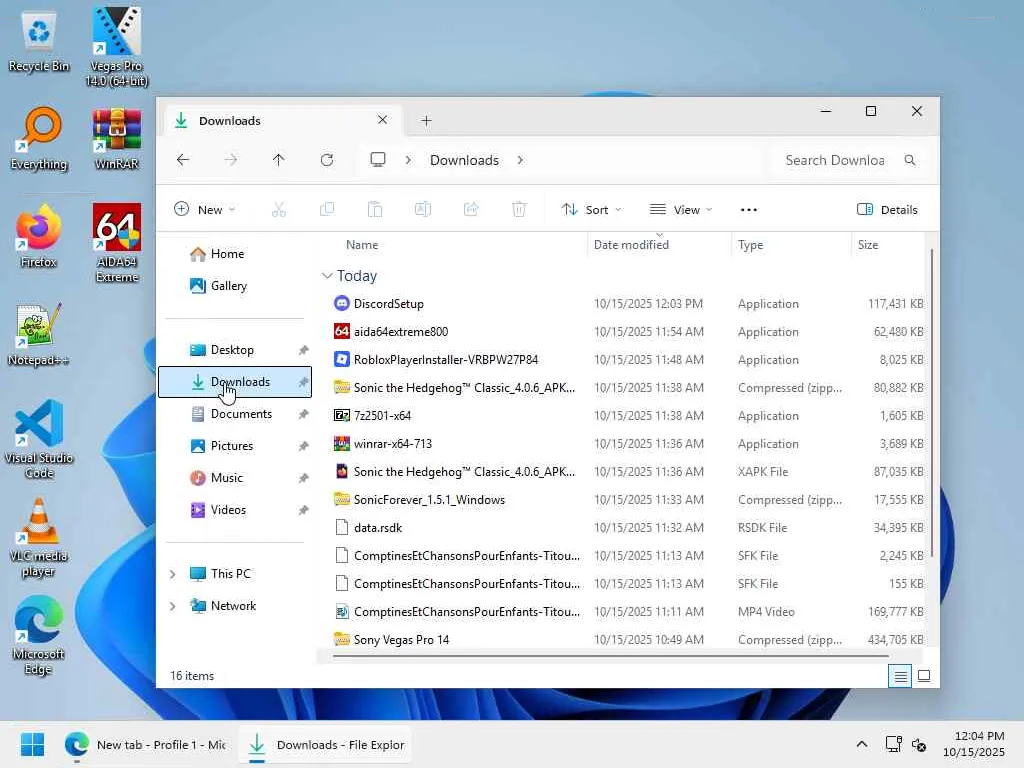
Task: Click the vertical scrollbar of file list
Action: [932, 403]
